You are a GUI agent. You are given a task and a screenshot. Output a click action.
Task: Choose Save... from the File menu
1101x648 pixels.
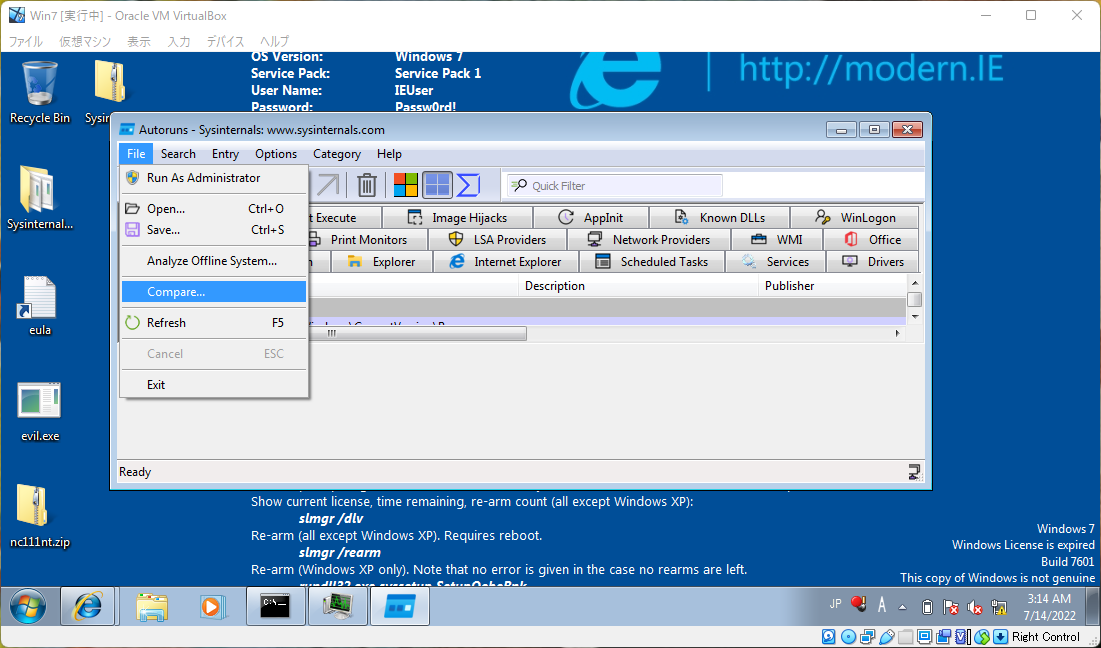click(x=214, y=230)
